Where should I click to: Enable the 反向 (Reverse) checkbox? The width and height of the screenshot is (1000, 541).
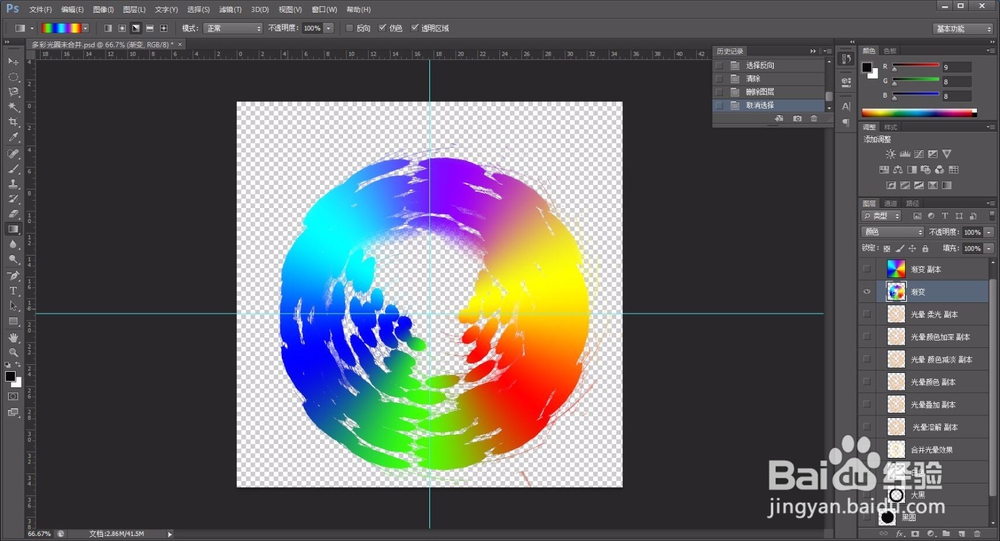(x=349, y=28)
